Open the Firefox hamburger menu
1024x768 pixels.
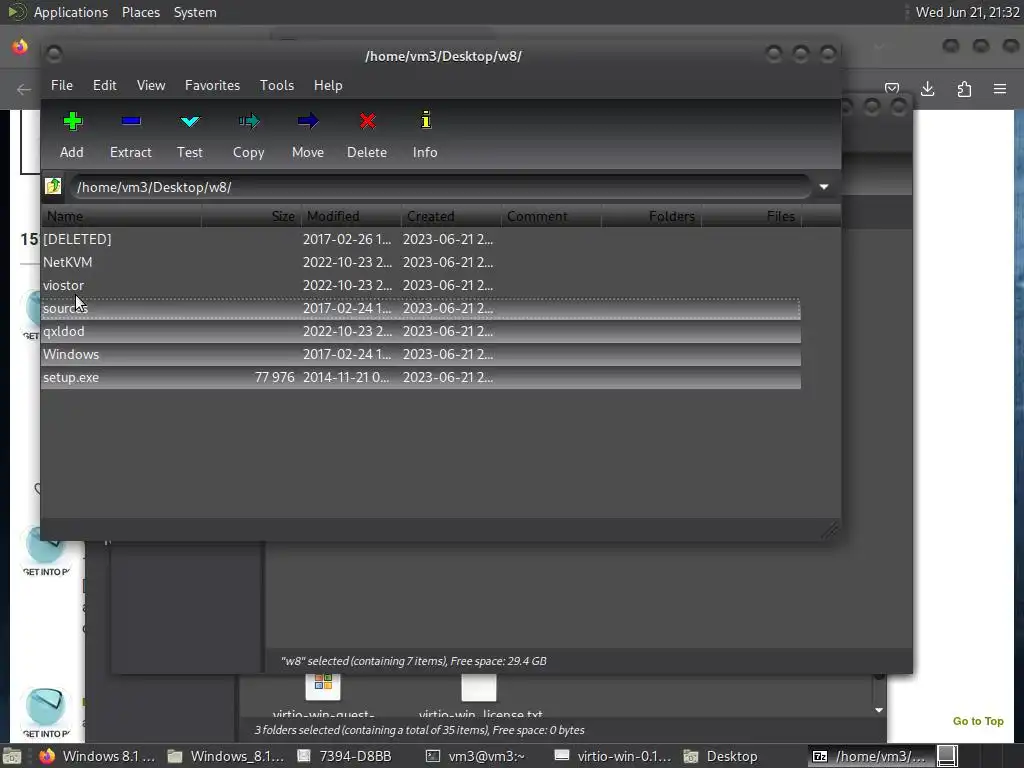1000,89
